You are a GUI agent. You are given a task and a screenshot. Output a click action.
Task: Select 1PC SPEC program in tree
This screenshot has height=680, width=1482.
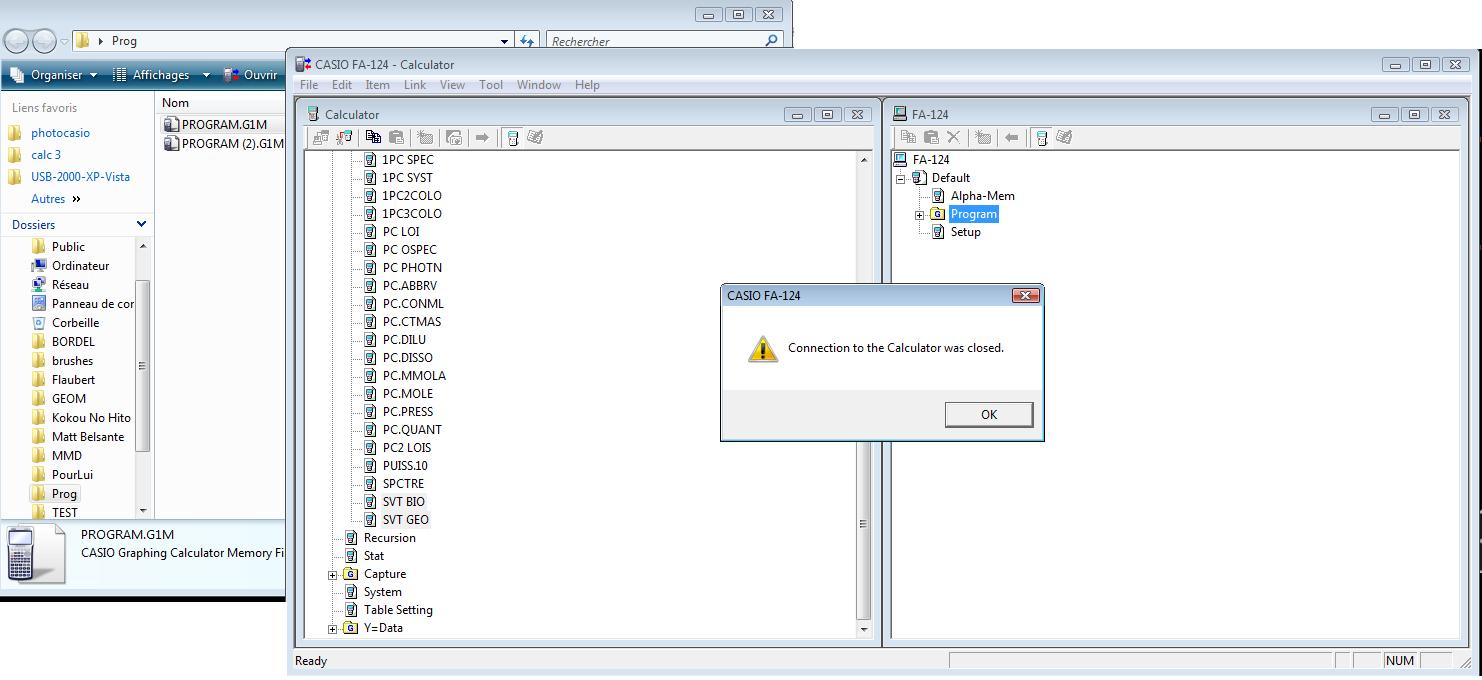click(x=408, y=160)
